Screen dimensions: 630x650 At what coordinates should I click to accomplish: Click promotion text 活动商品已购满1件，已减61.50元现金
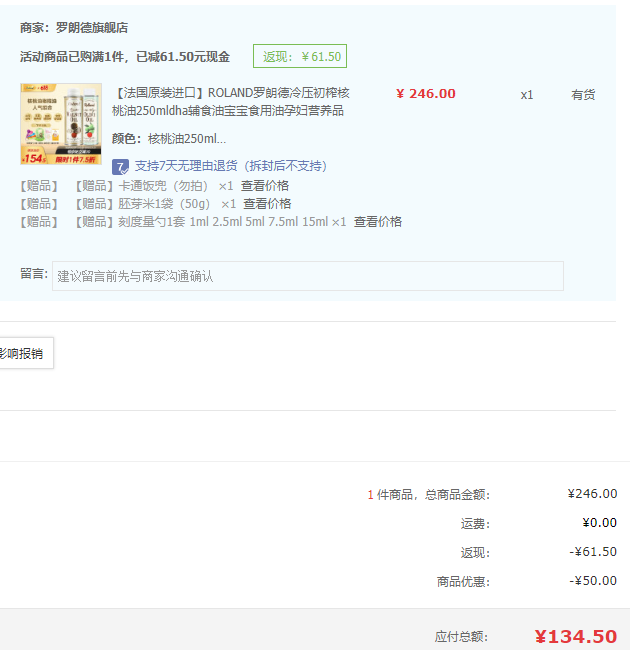pyautogui.click(x=125, y=56)
